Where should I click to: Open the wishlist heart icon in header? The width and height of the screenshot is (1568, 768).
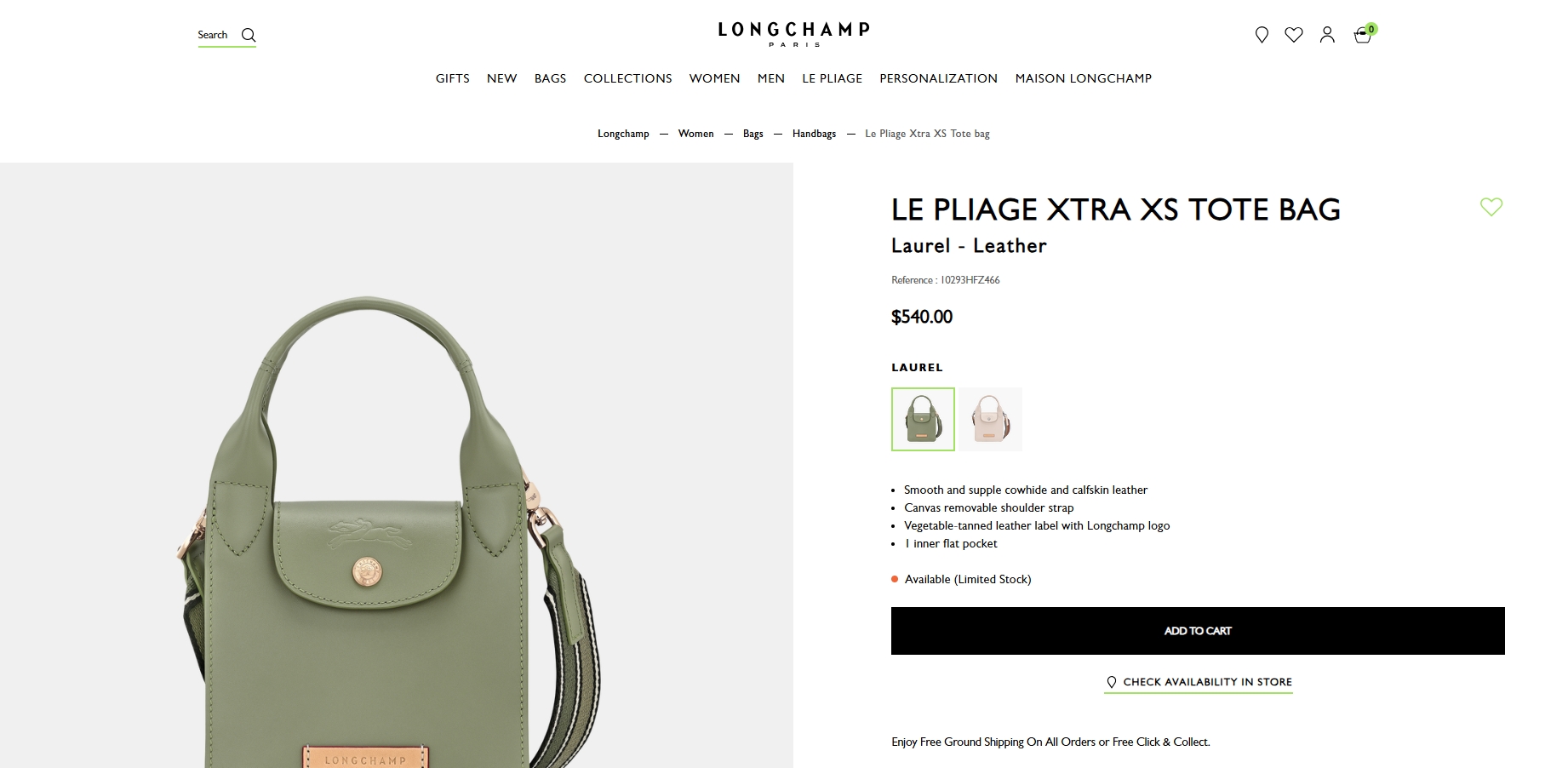1294,35
